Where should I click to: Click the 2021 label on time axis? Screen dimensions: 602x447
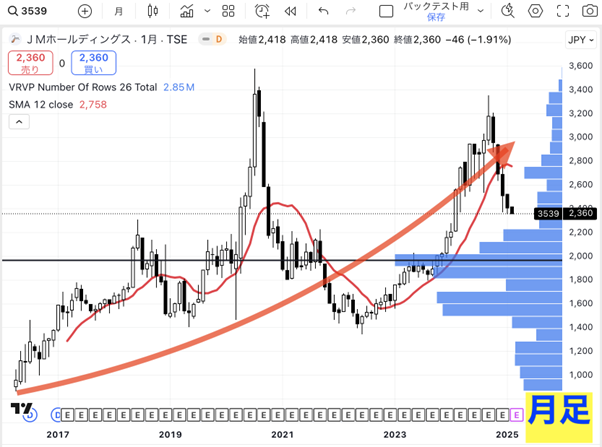[x=283, y=435]
